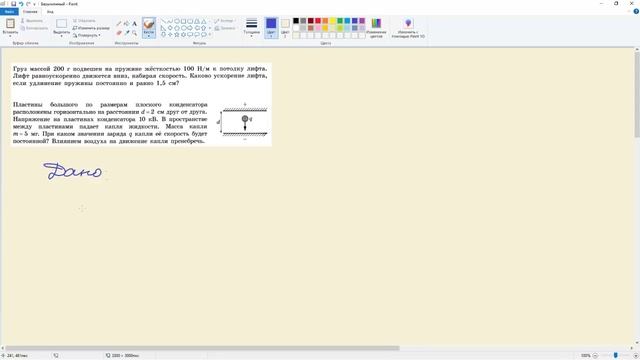The height and width of the screenshot is (360, 640).
Task: Open the Thickness (Толщина) dropdown
Action: click(x=252, y=28)
